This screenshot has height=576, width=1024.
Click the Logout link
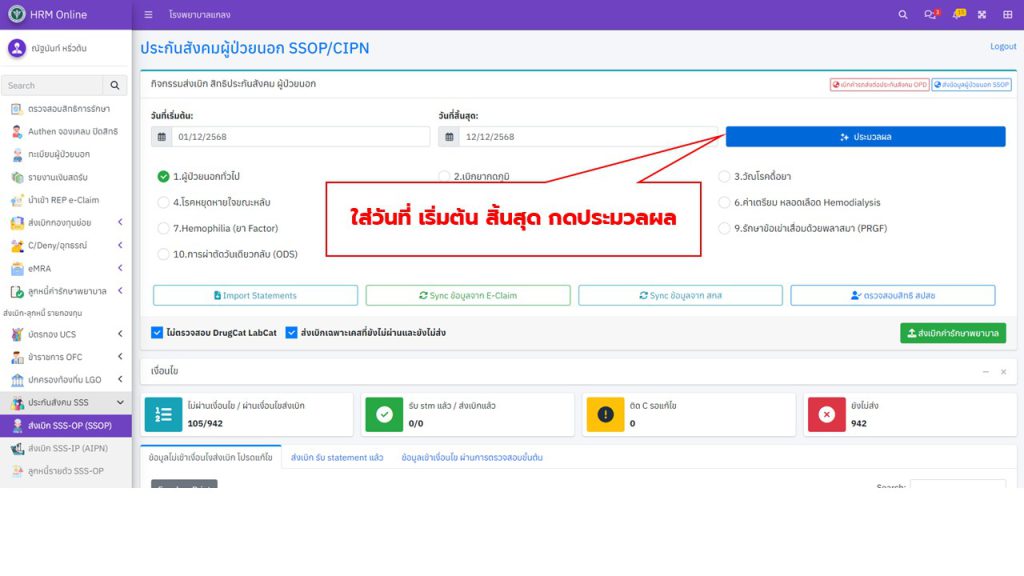tap(1002, 47)
